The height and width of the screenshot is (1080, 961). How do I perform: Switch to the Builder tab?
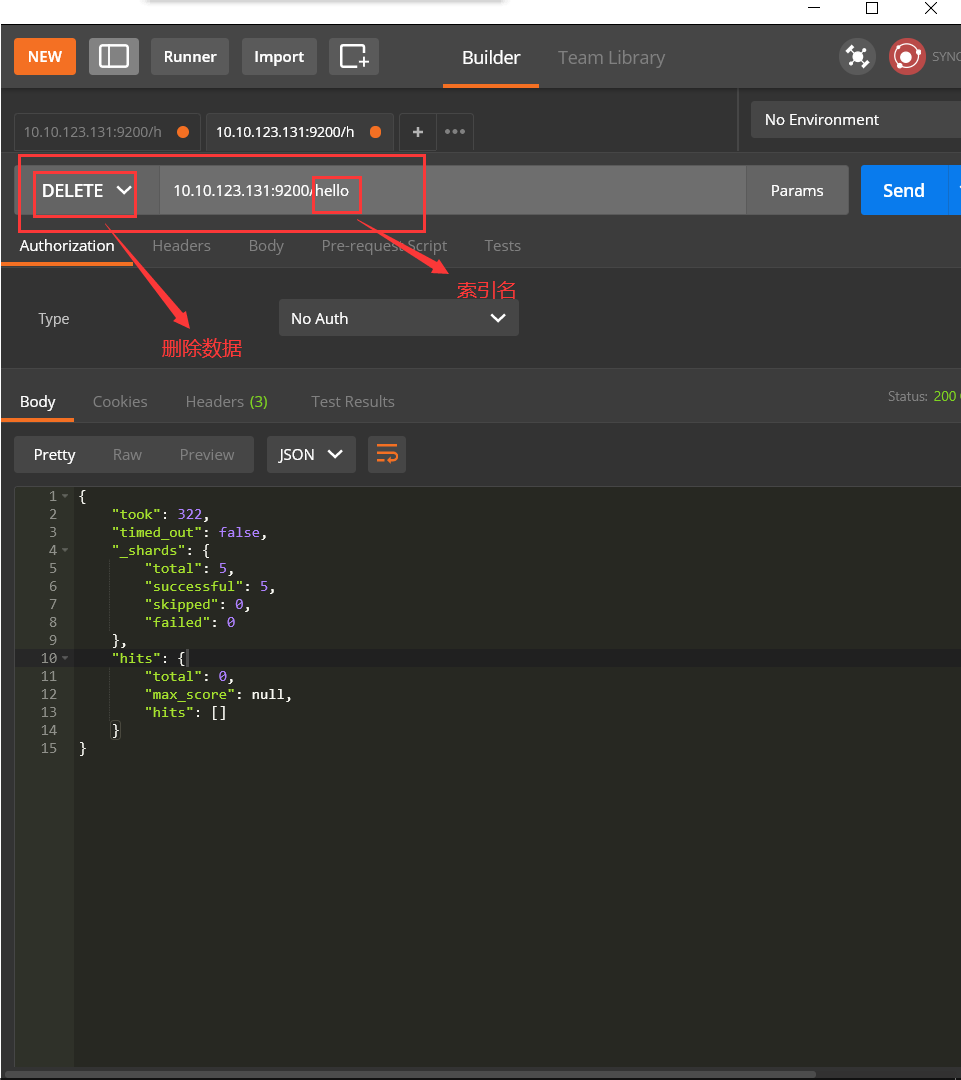490,58
